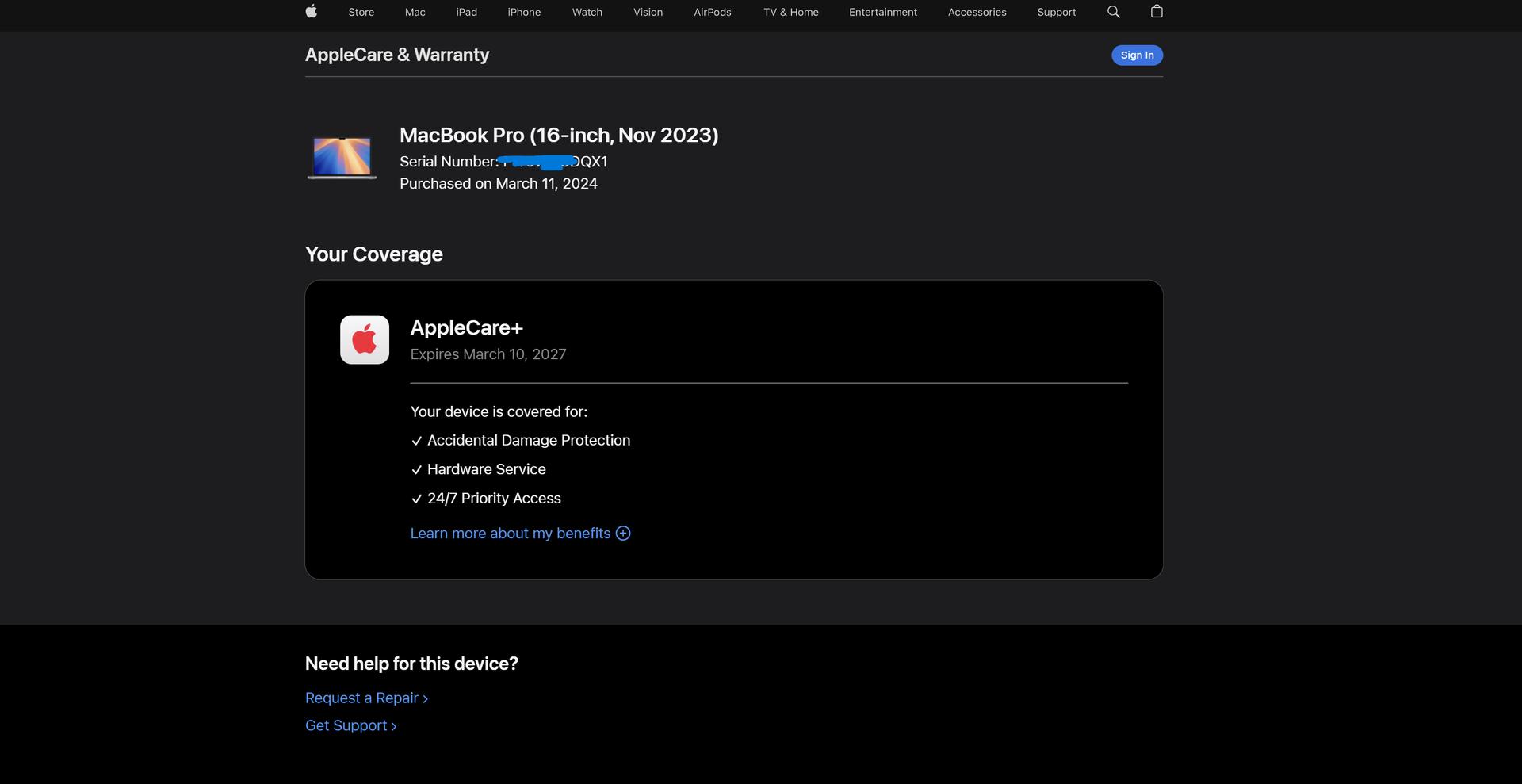Open the iPad menu

467,12
